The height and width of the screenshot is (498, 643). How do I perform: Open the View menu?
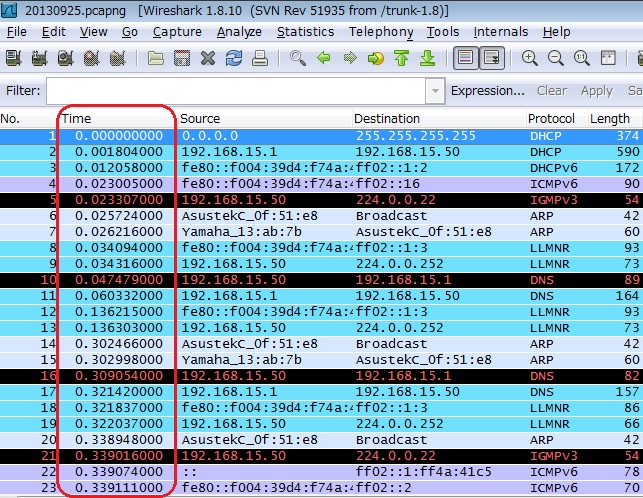tap(93, 32)
